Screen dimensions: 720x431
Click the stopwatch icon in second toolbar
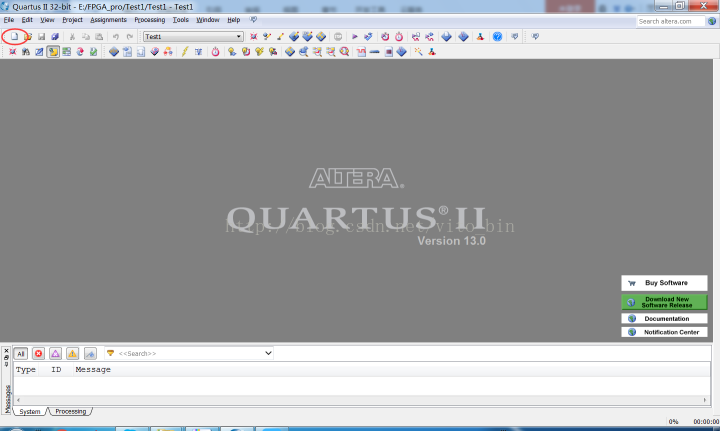pyautogui.click(x=215, y=52)
